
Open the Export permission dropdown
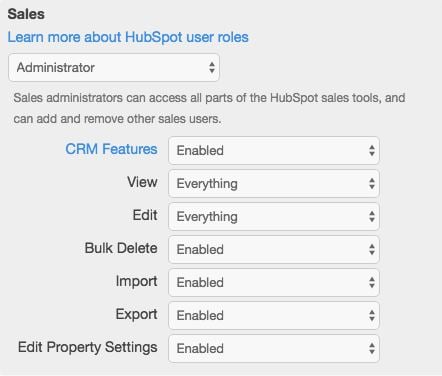(274, 315)
